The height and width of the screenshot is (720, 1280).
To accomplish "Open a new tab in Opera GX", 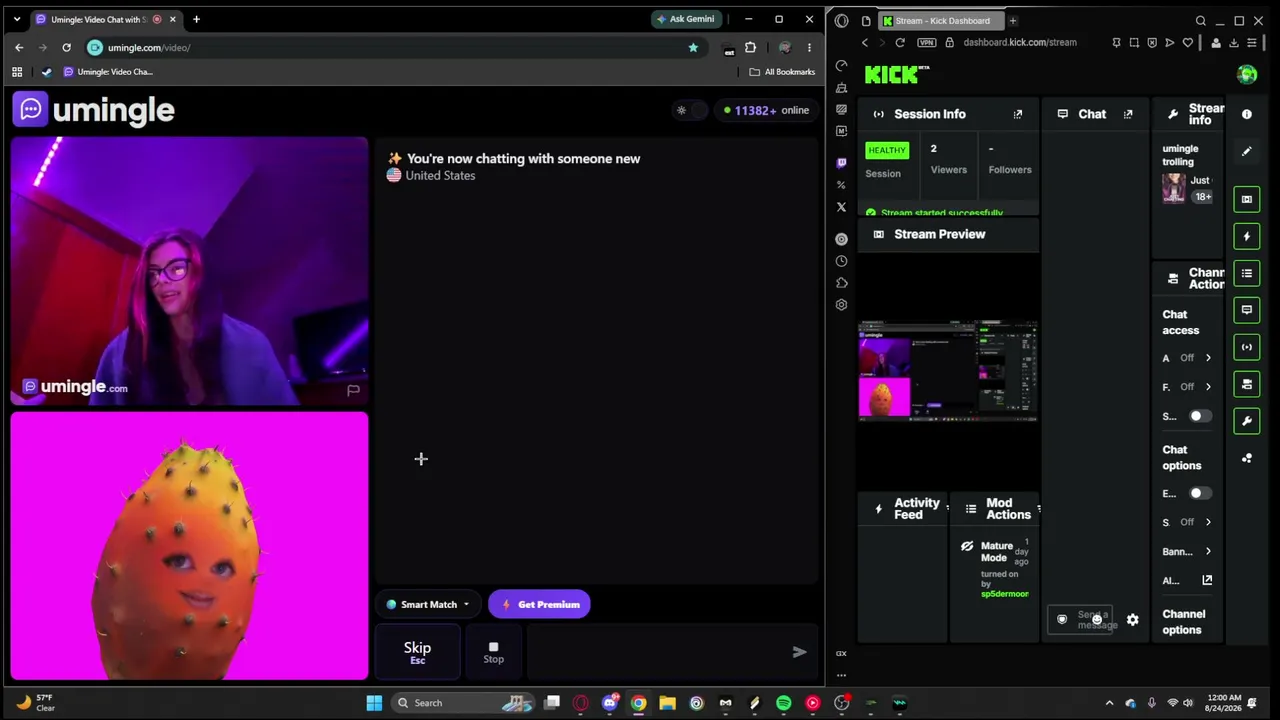I will (1012, 20).
